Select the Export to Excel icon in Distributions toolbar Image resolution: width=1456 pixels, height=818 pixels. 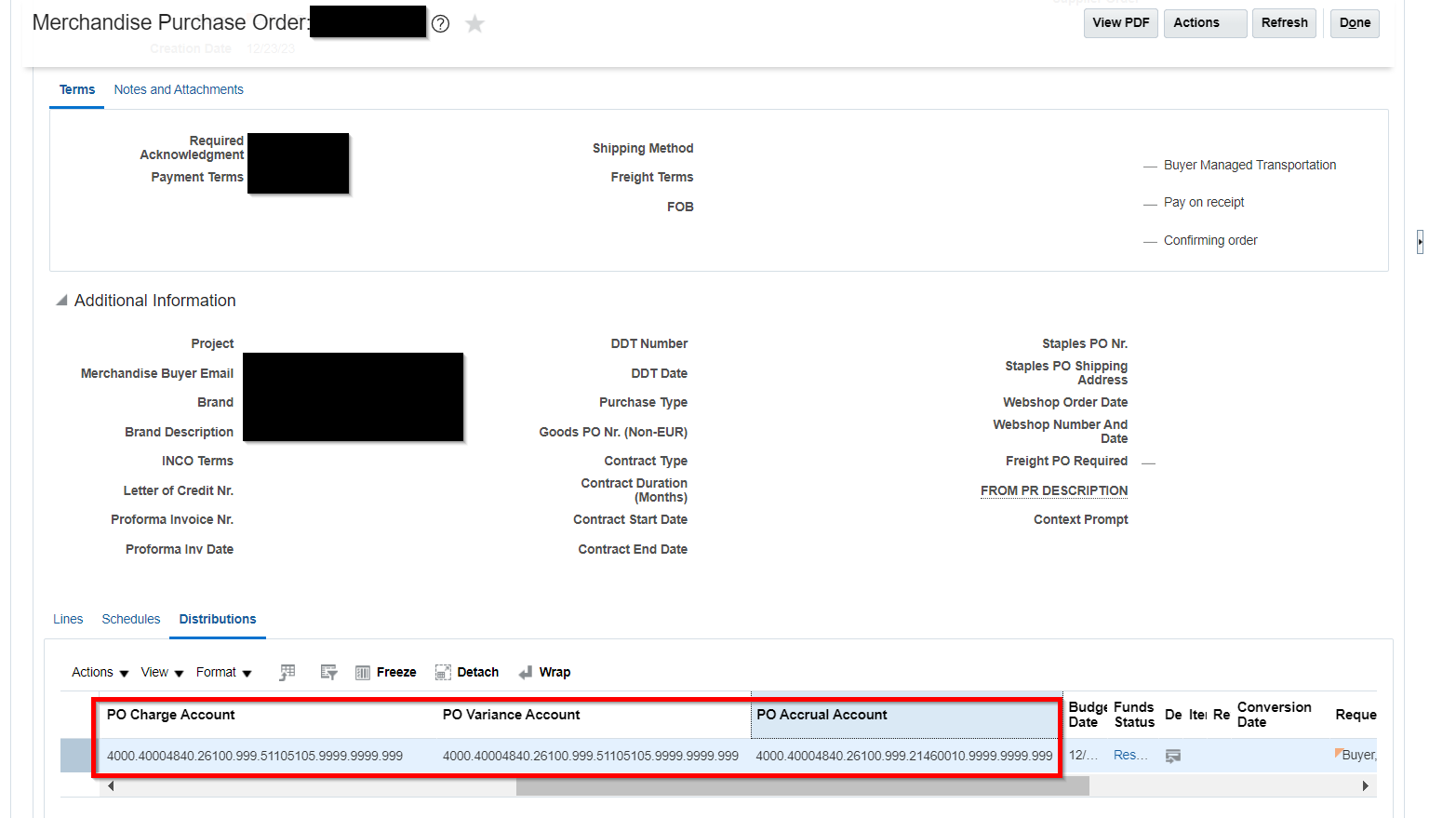pyautogui.click(x=287, y=671)
